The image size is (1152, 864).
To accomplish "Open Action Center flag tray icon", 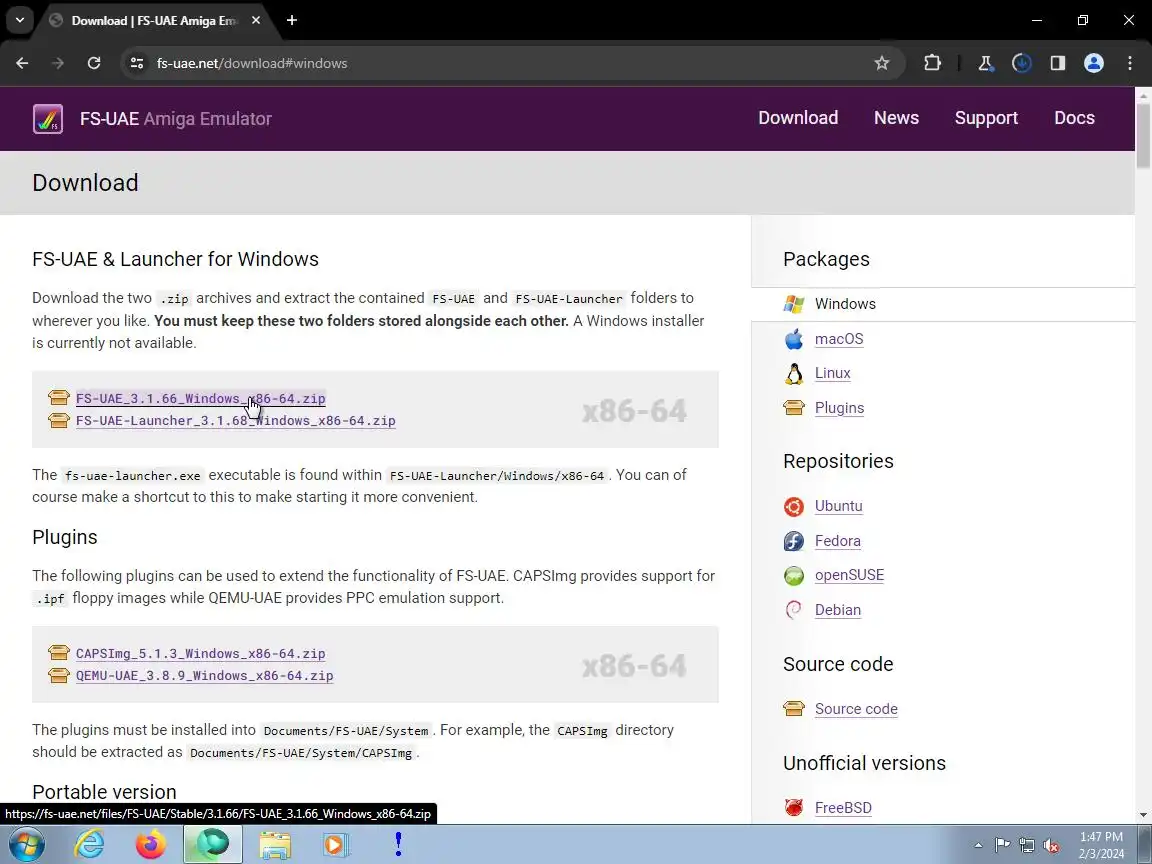I will tap(1002, 846).
